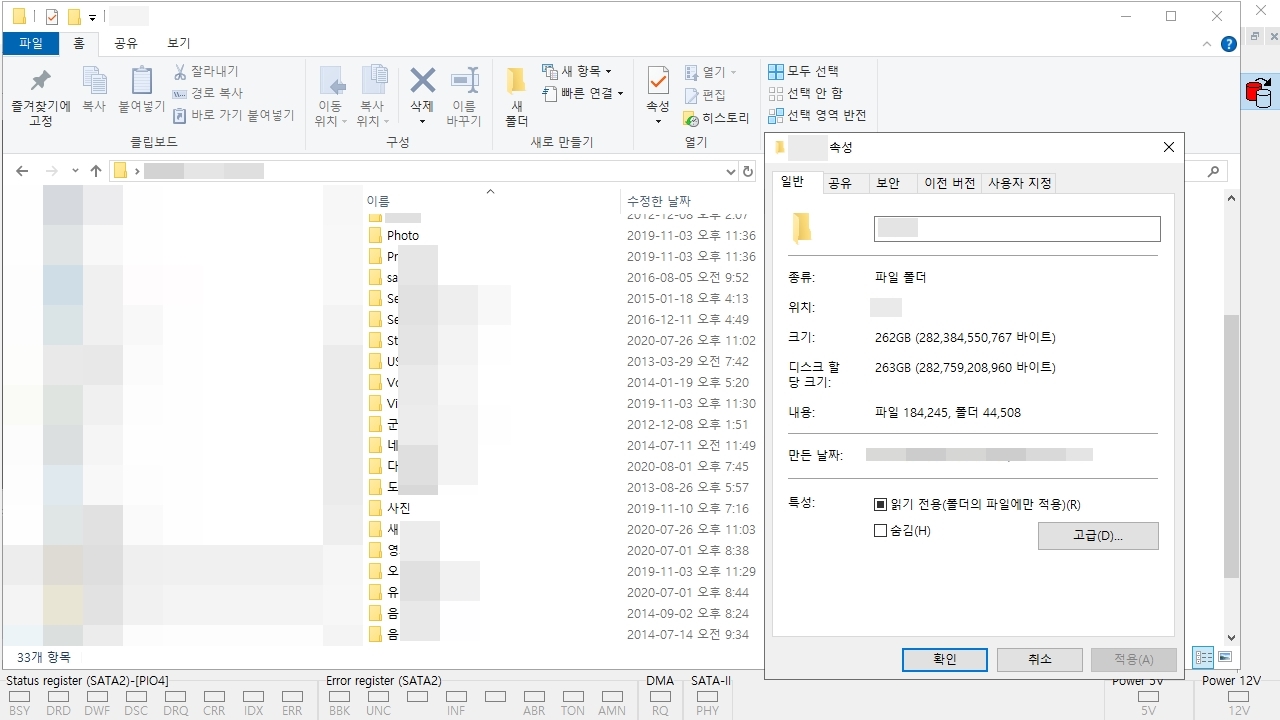1280x720 pixels.
Task: Click the 즐겨찾기에 고정 pin icon
Action: 40,81
